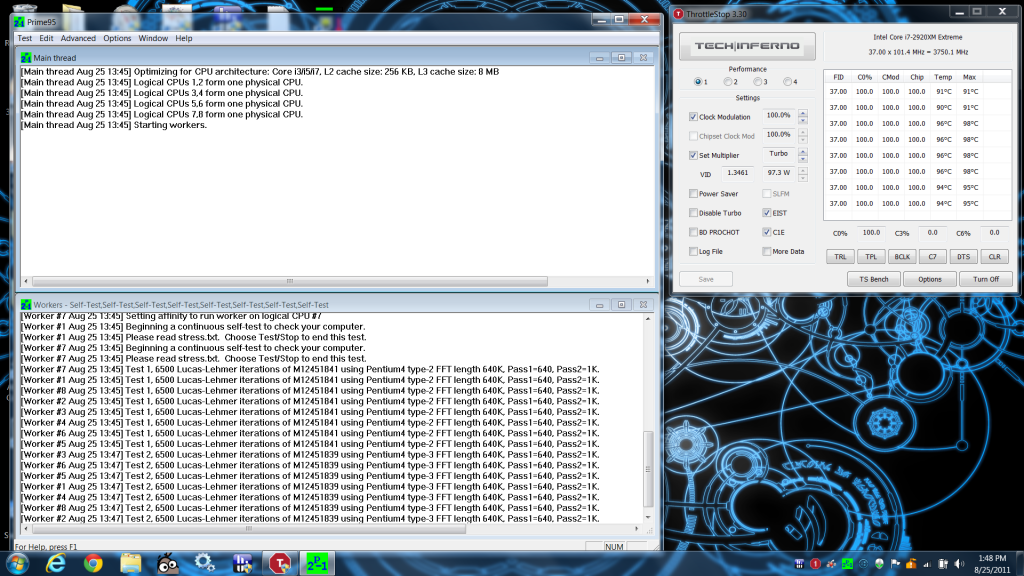Maximize the Workers child window
The image size is (1024, 576).
[621, 304]
